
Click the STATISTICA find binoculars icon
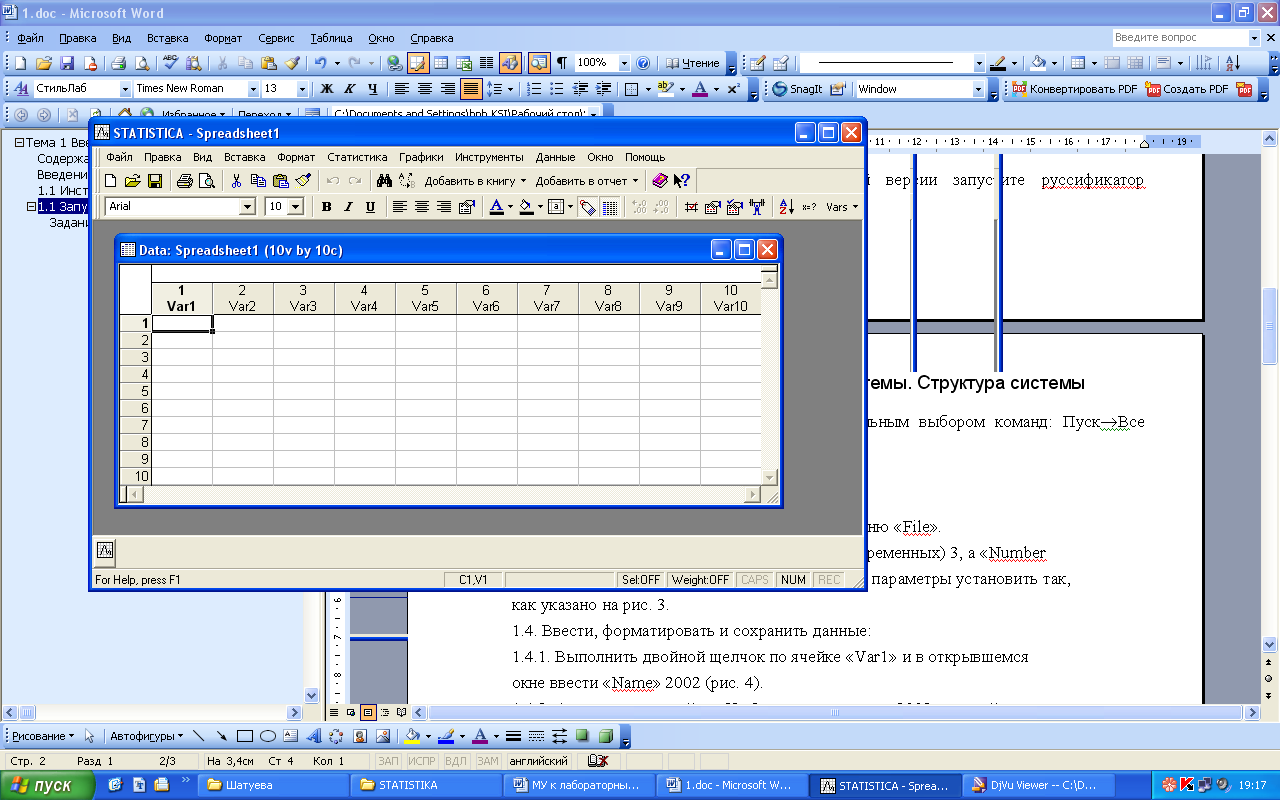tap(384, 181)
